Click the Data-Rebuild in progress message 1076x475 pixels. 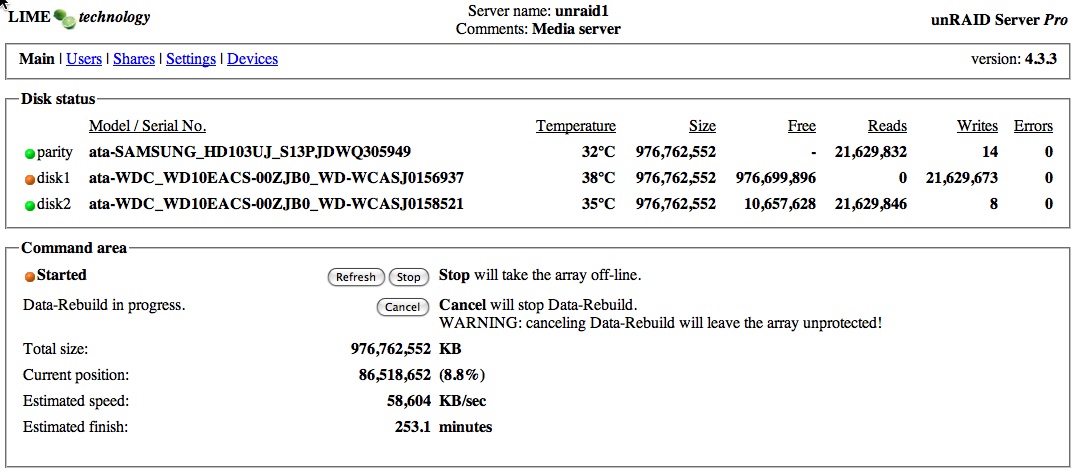click(x=104, y=305)
